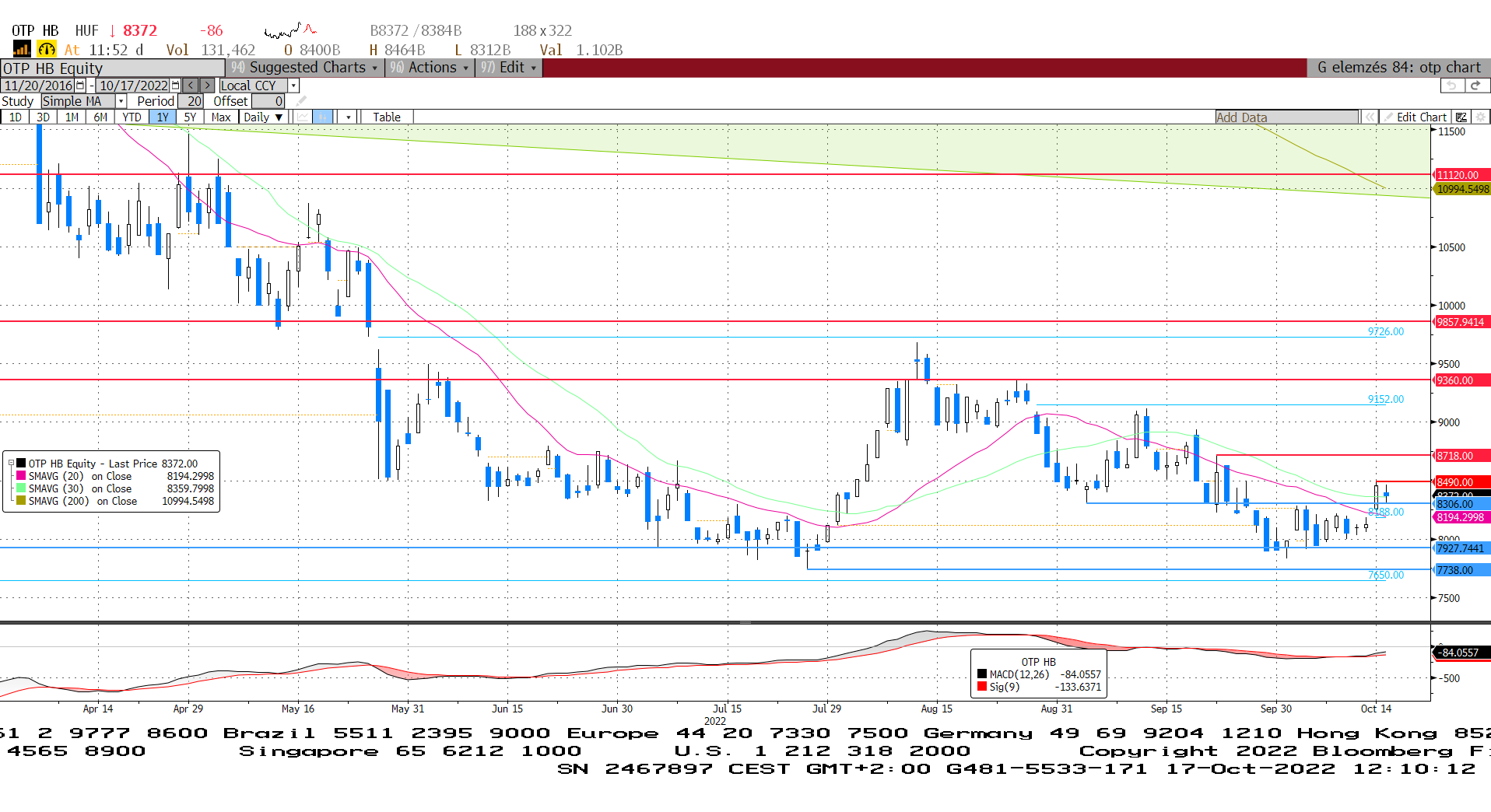Click the bar chart icon beside the price line
The height and width of the screenshot is (812, 1491).
tap(21, 50)
